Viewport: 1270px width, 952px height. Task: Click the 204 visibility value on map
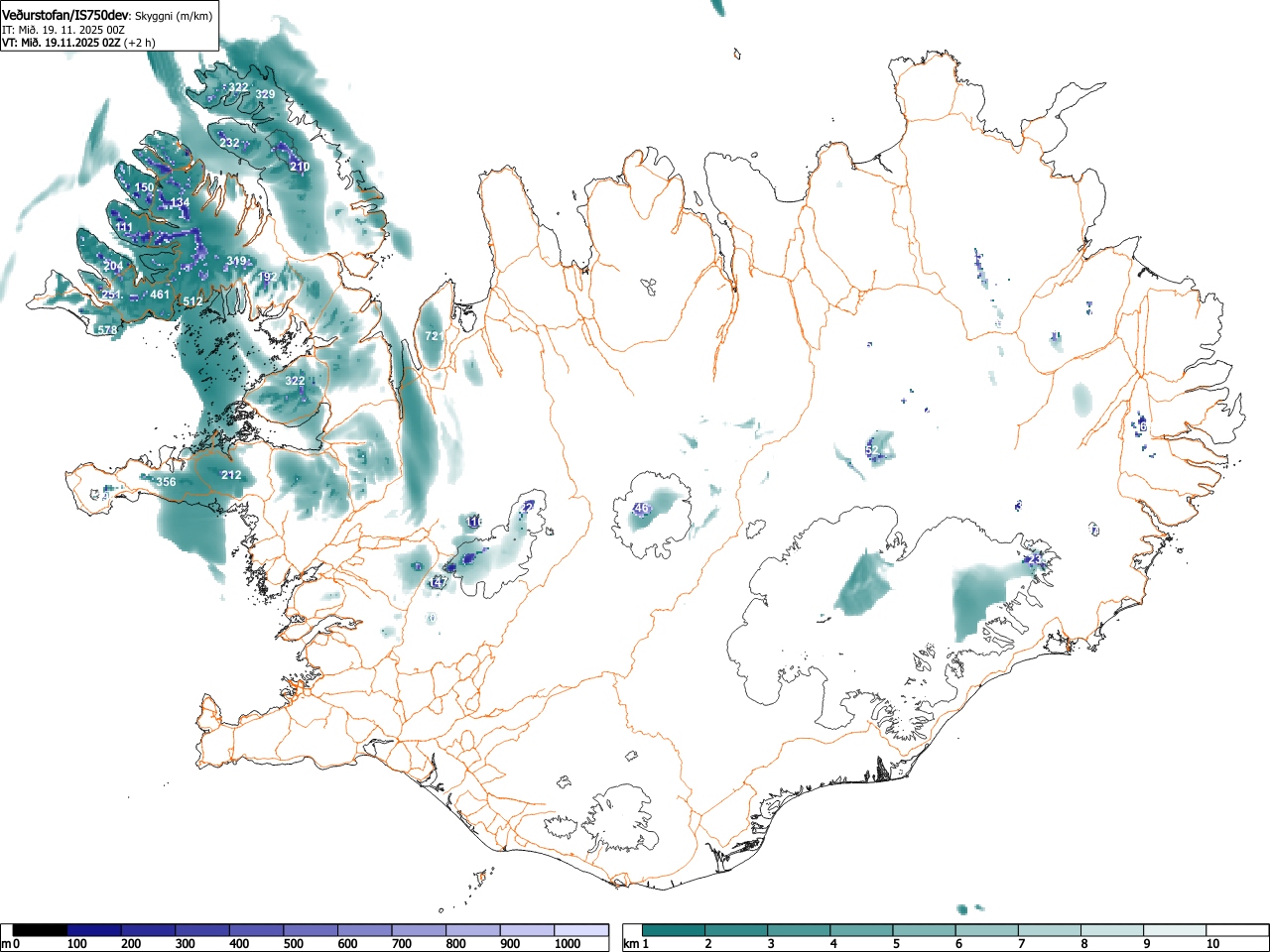point(113,266)
